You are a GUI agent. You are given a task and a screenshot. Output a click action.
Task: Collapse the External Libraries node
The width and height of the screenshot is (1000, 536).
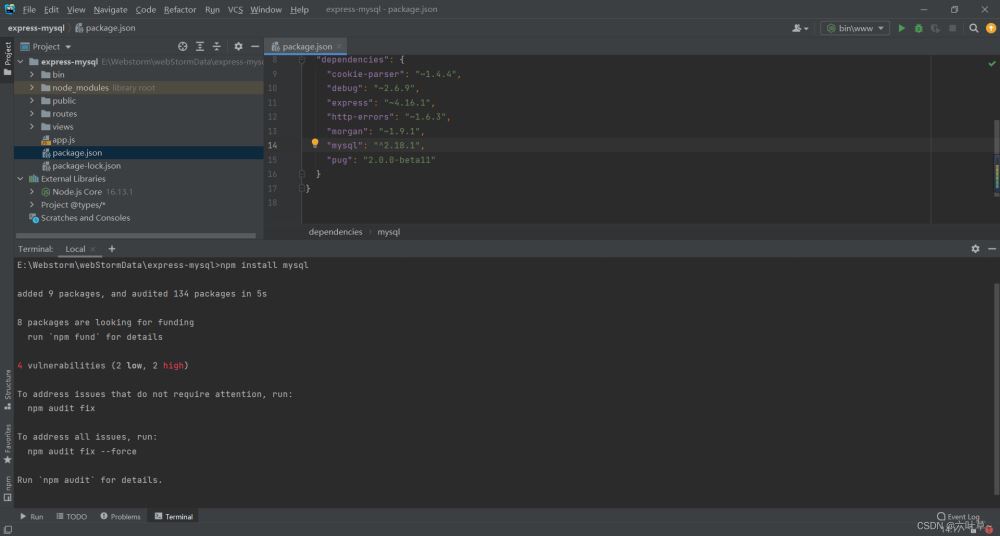(20, 179)
